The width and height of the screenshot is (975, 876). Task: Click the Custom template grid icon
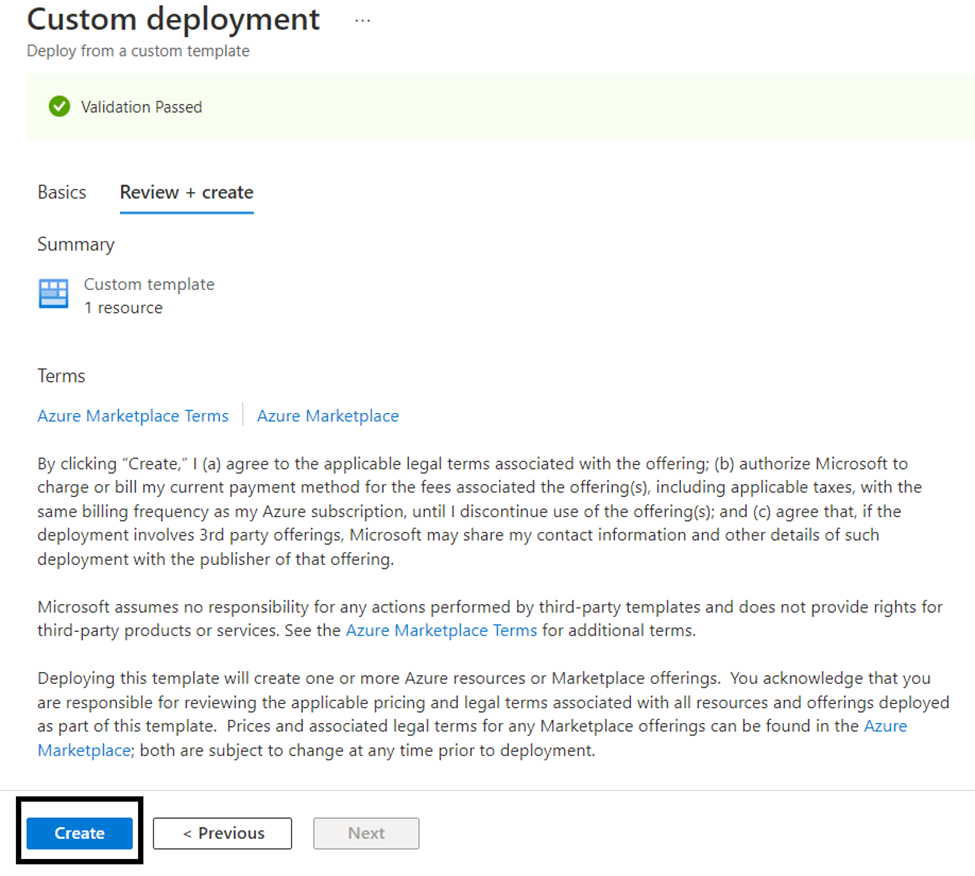pos(53,293)
